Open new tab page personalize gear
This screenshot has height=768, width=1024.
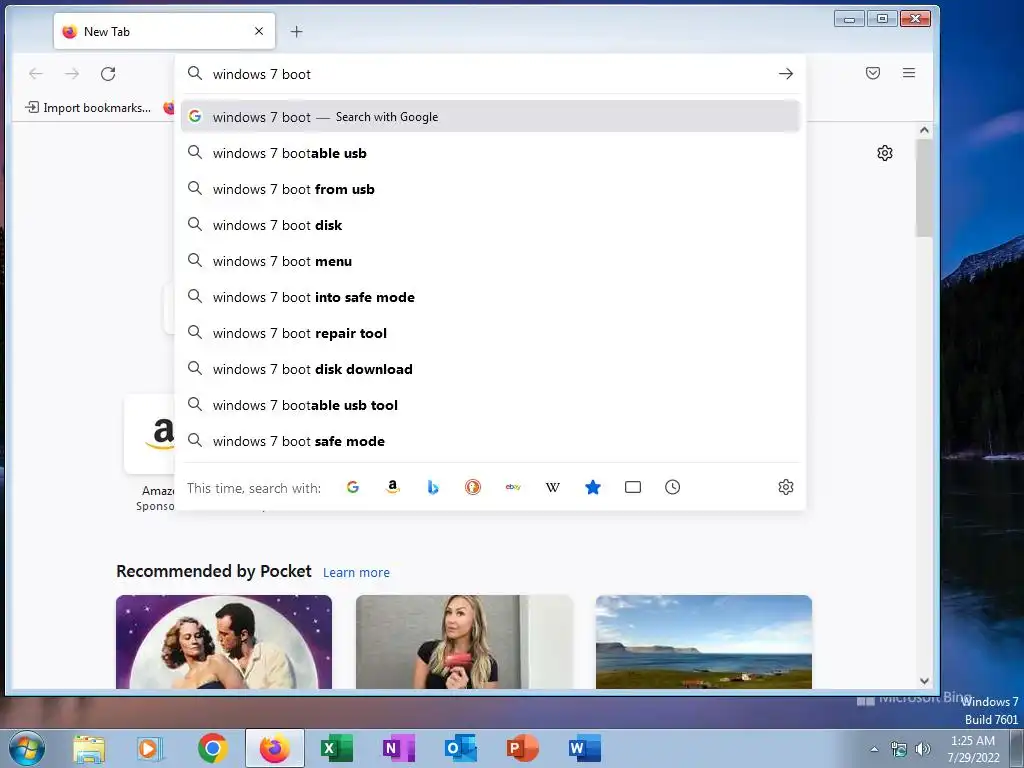(884, 153)
